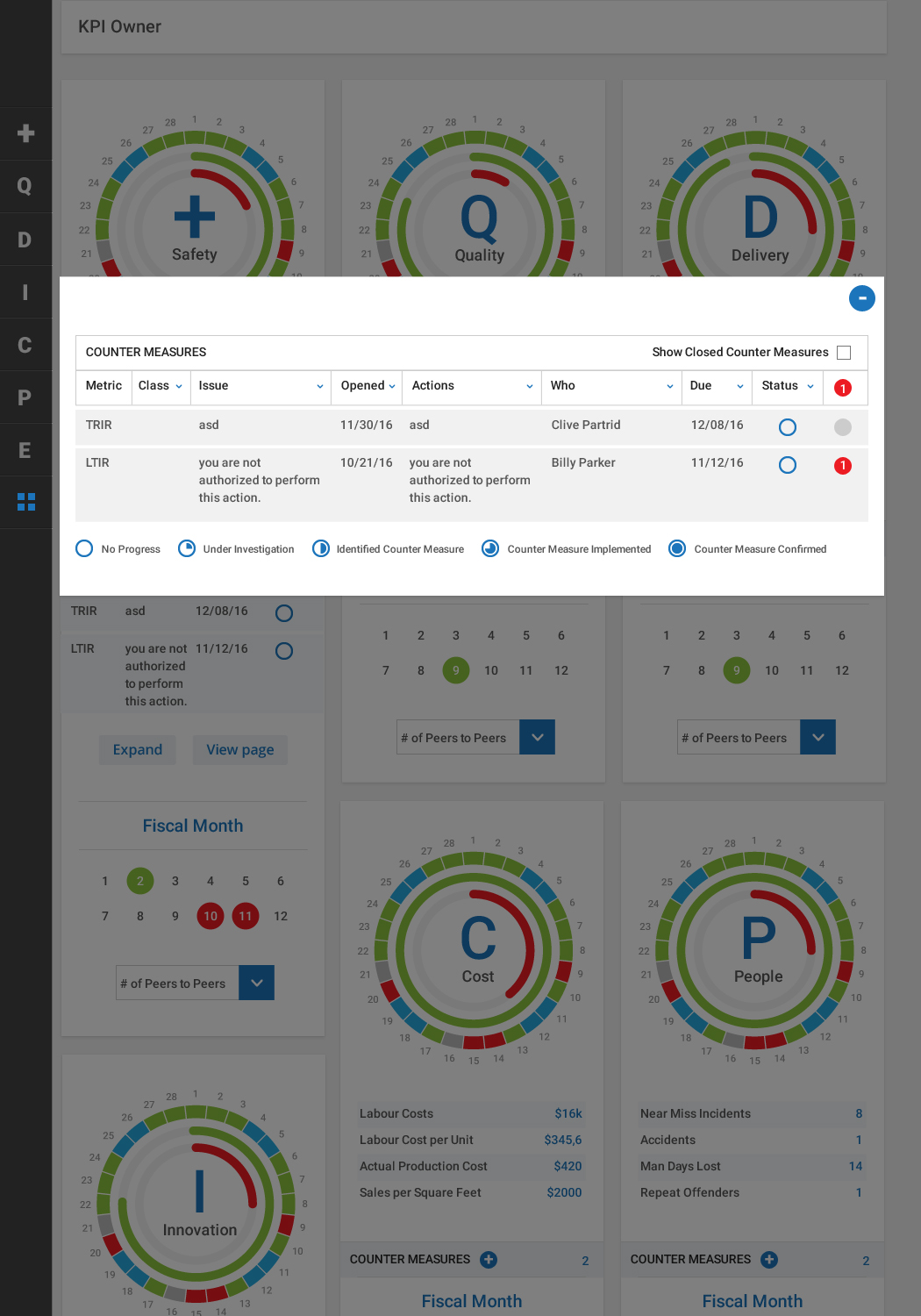The height and width of the screenshot is (1316, 921).
Task: Select fiscal month 2 in Safety card
Action: pyautogui.click(x=140, y=881)
